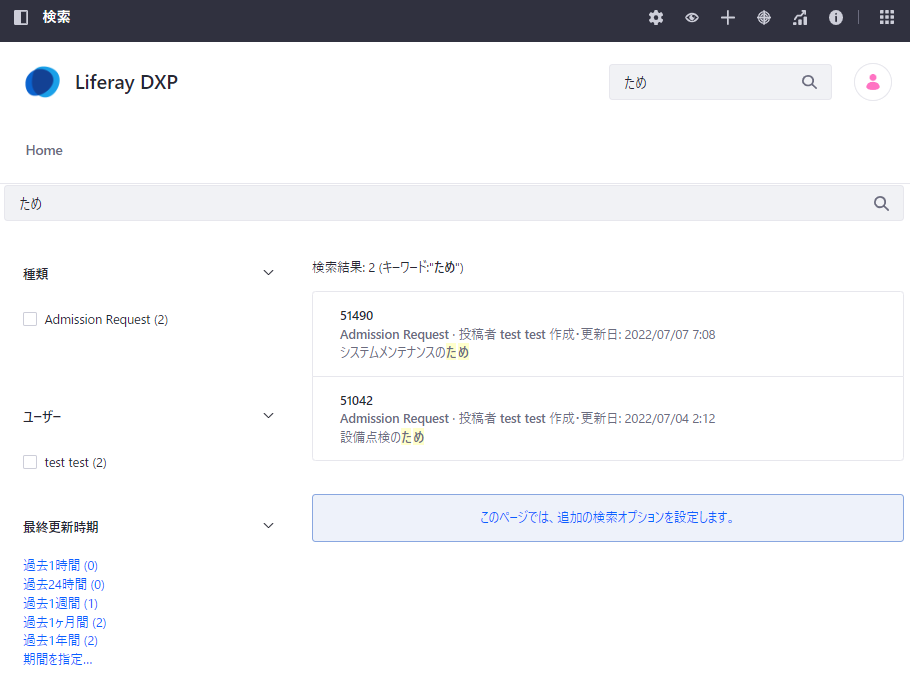Open the globe target icon
Image resolution: width=910 pixels, height=675 pixels.
[764, 17]
